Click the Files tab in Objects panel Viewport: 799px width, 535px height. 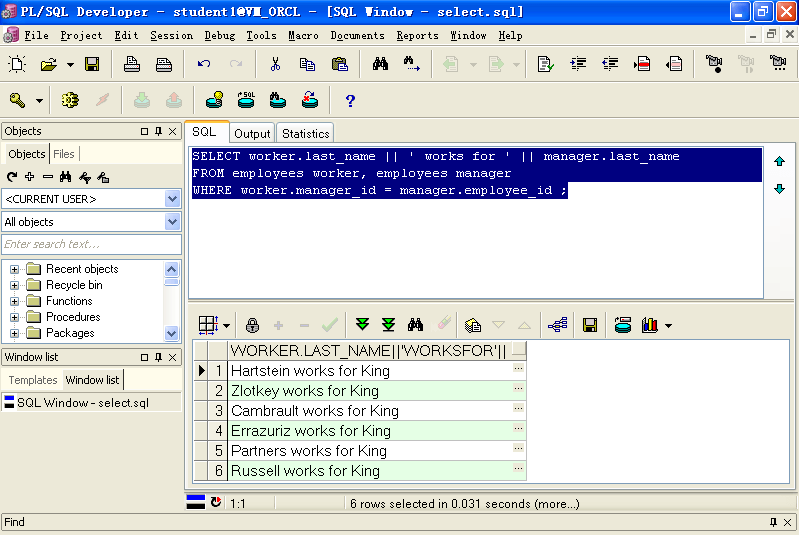(64, 154)
